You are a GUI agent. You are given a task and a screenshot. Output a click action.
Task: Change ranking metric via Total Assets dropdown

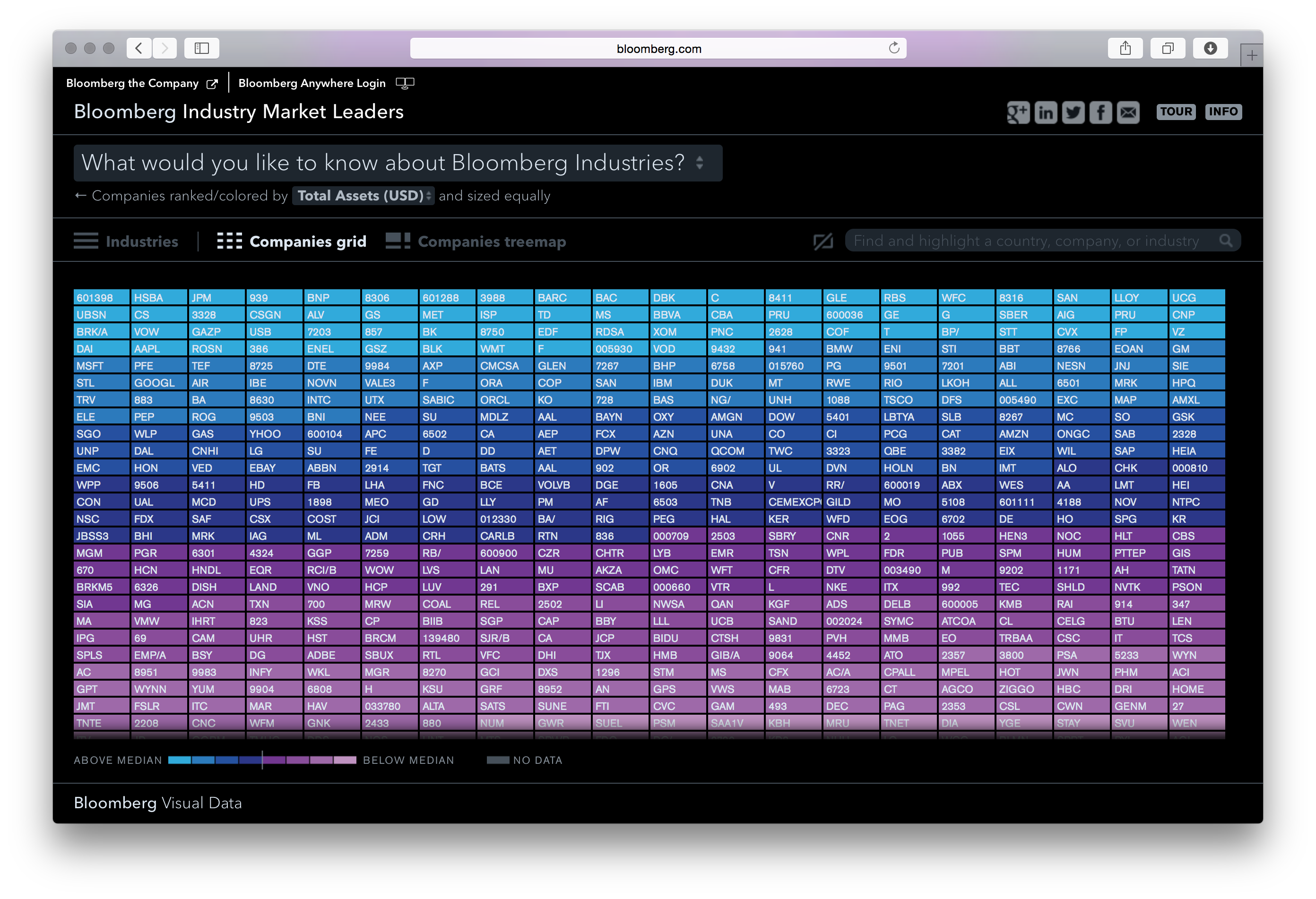363,195
